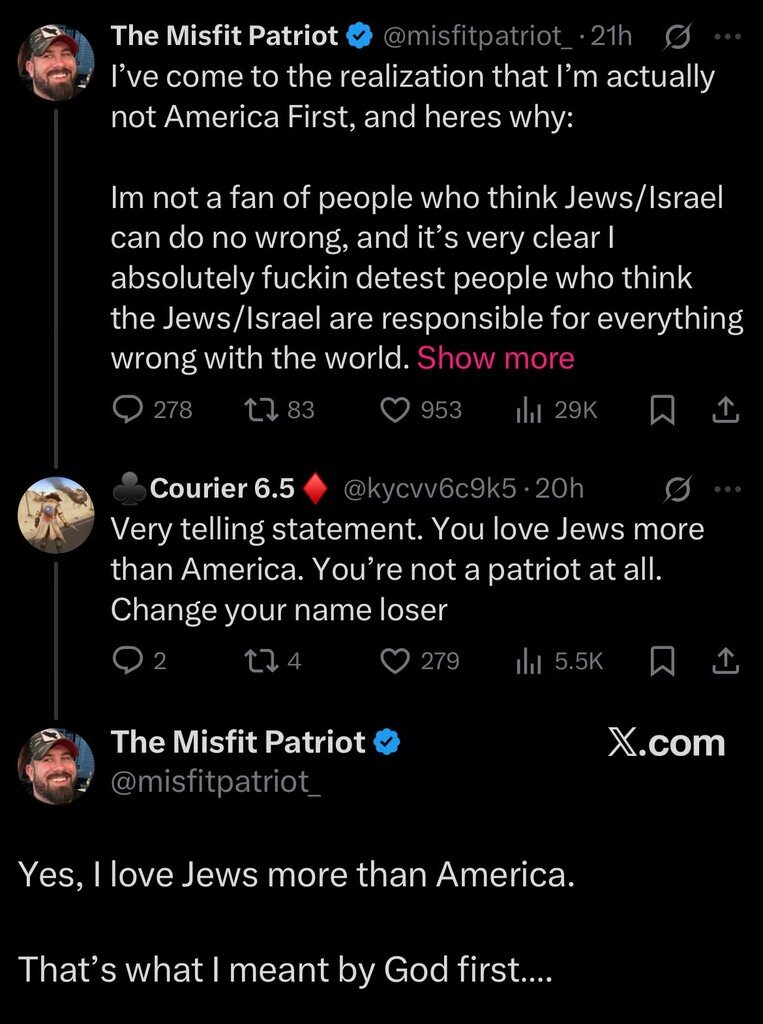Open Courier 6.5's profile avatar
The image size is (763, 1024).
[x=56, y=514]
